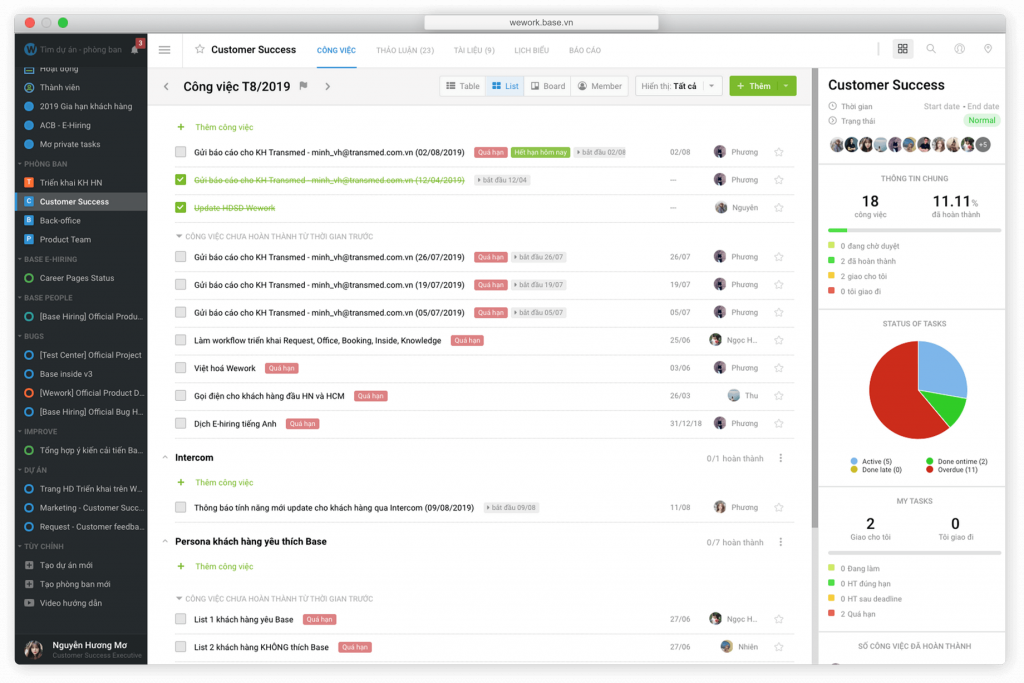Image resolution: width=1024 pixels, height=683 pixels.
Task: Uncheck the completed Update HDSD Wework task
Action: point(181,208)
